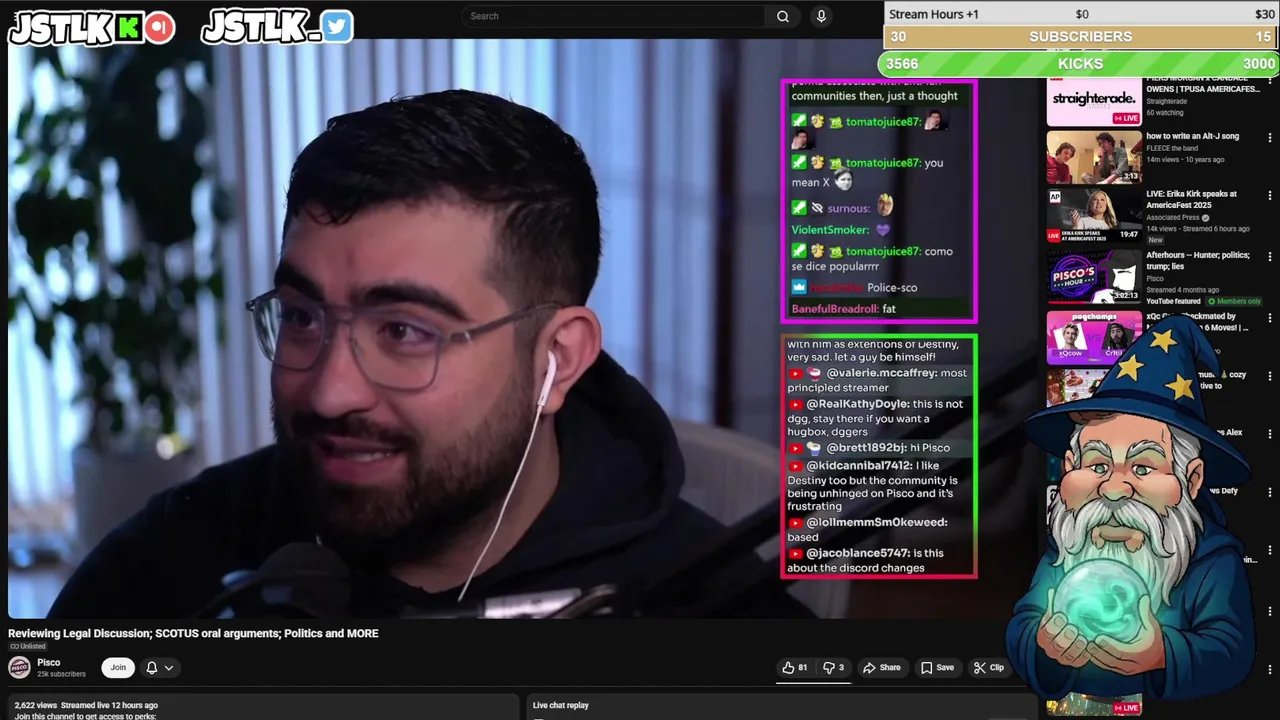Click '@brett1892bj' chat username

coord(866,448)
